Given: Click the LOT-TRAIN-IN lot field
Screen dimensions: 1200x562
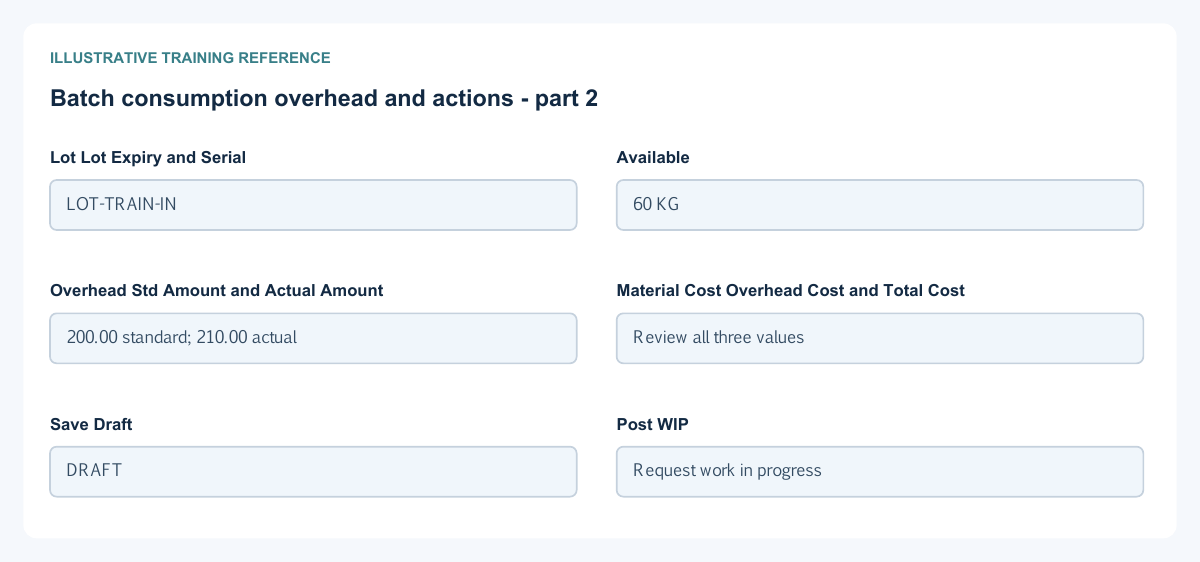Looking at the screenshot, I should (x=313, y=205).
